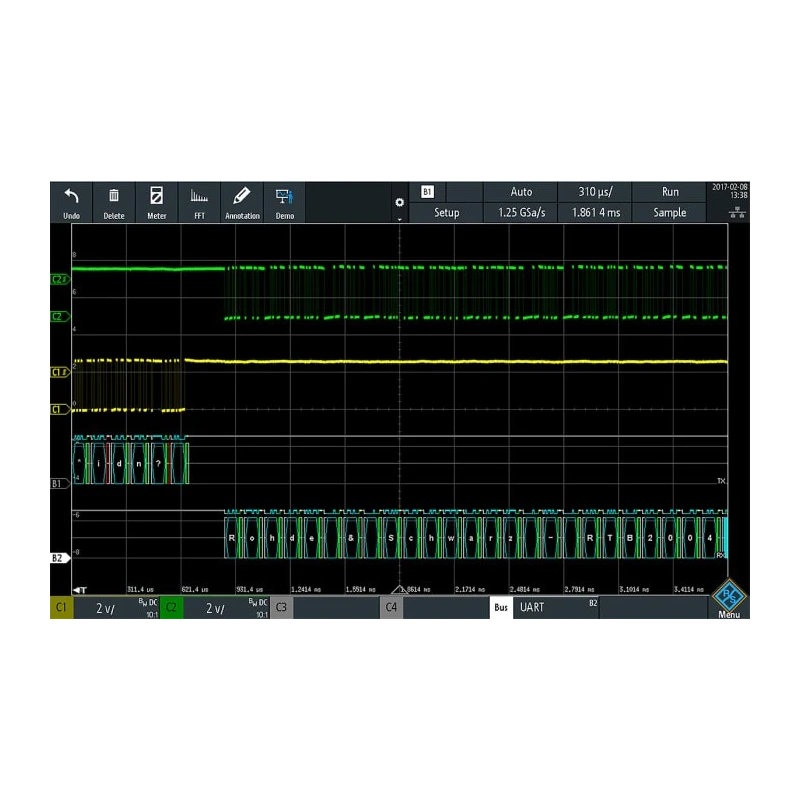Enable channel C4

(x=391, y=608)
